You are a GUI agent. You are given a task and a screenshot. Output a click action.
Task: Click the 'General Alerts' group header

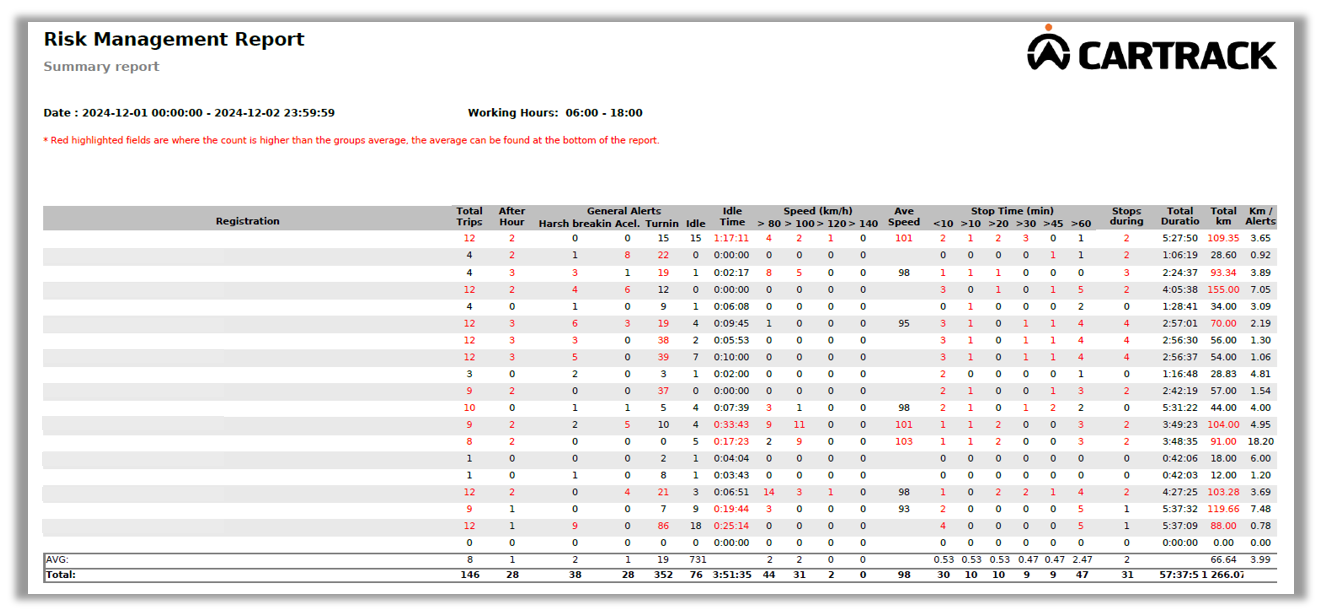(623, 211)
